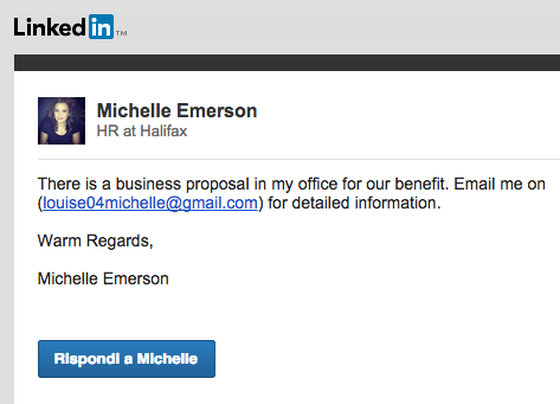Screen dimensions: 560x404
Task: Click the 'HR at Halifax' subtitle
Action: click(142, 131)
